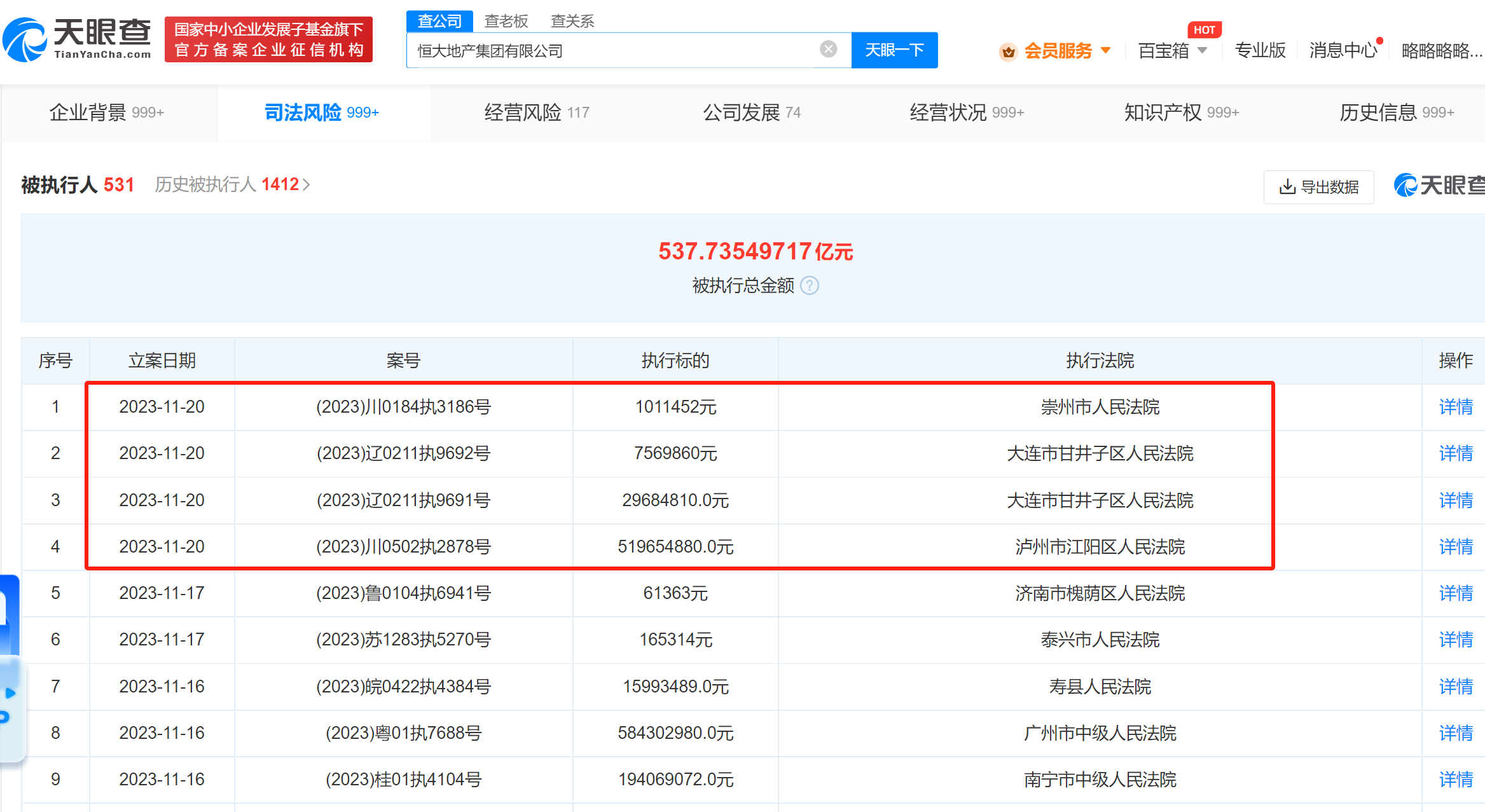Viewport: 1485px width, 812px height.
Task: Click court name 崇州市人民法院
Action: (1100, 407)
